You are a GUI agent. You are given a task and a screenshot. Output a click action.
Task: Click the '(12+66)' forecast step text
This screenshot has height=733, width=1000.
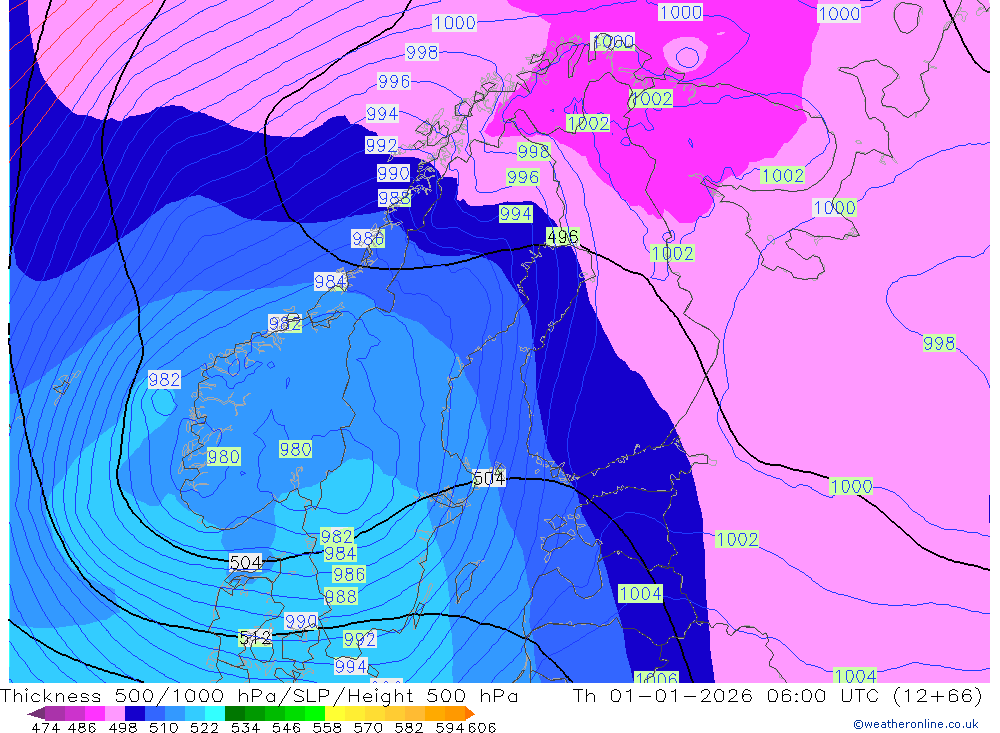point(938,695)
